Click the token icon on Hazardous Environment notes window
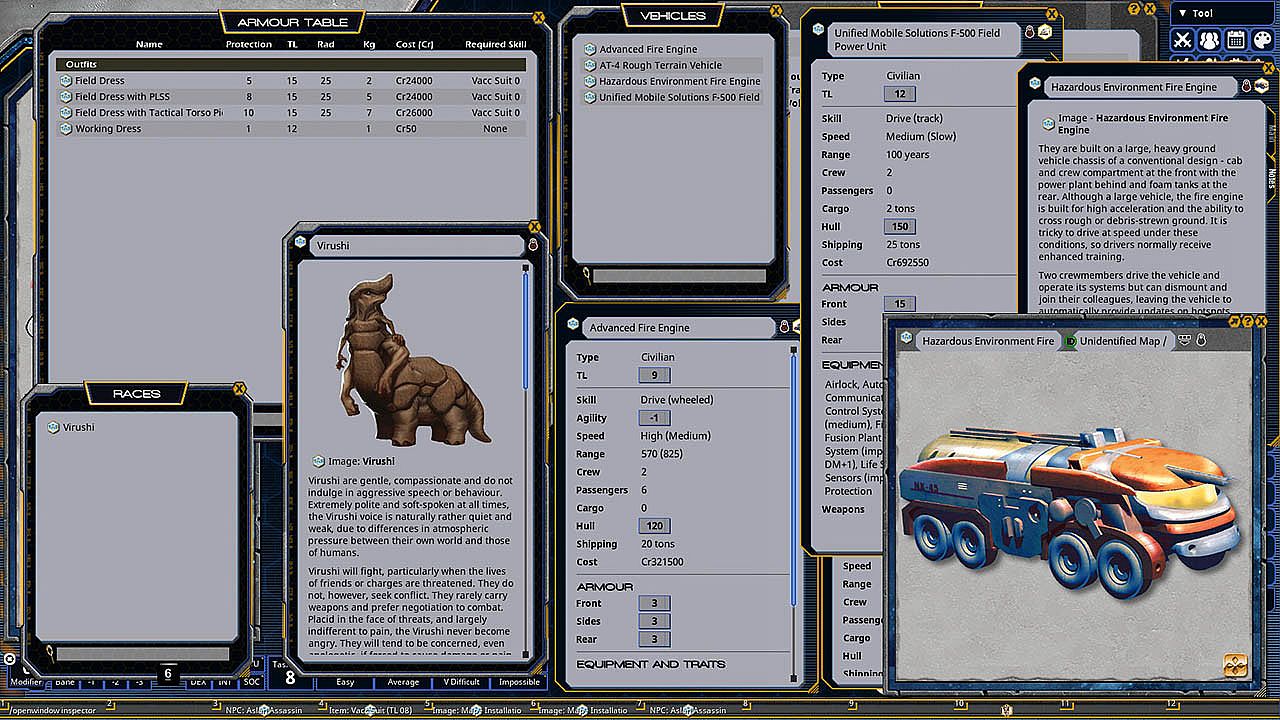Screen dimensions: 1280x720 tap(1261, 87)
